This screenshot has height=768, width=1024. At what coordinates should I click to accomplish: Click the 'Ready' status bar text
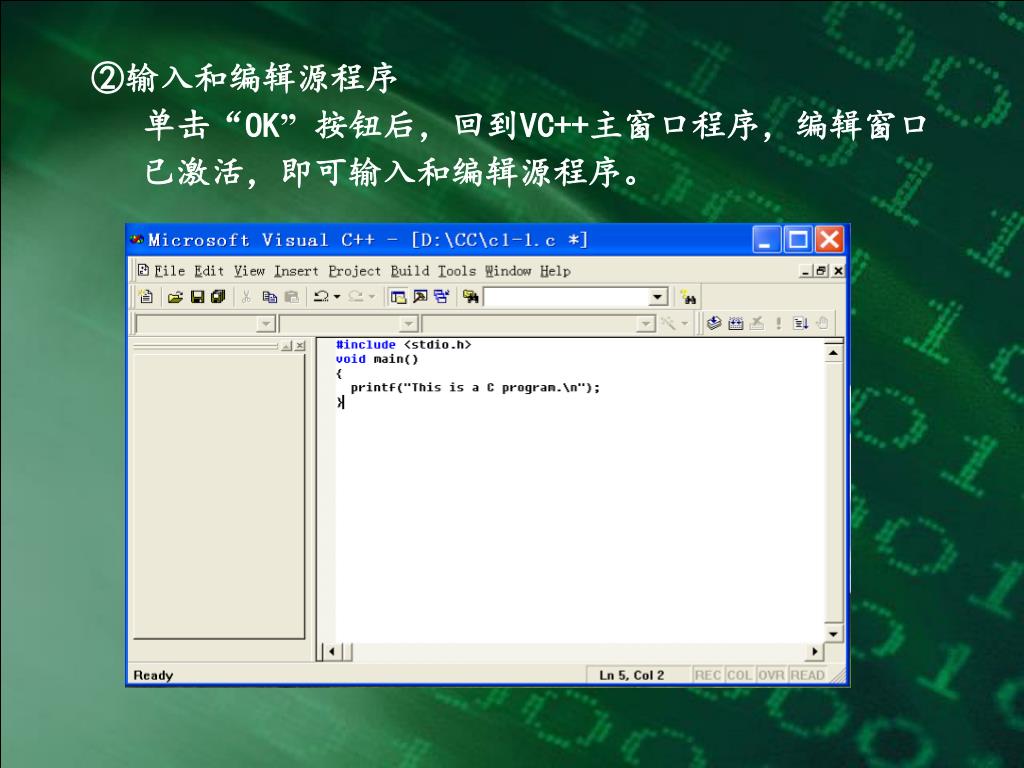pyautogui.click(x=153, y=675)
